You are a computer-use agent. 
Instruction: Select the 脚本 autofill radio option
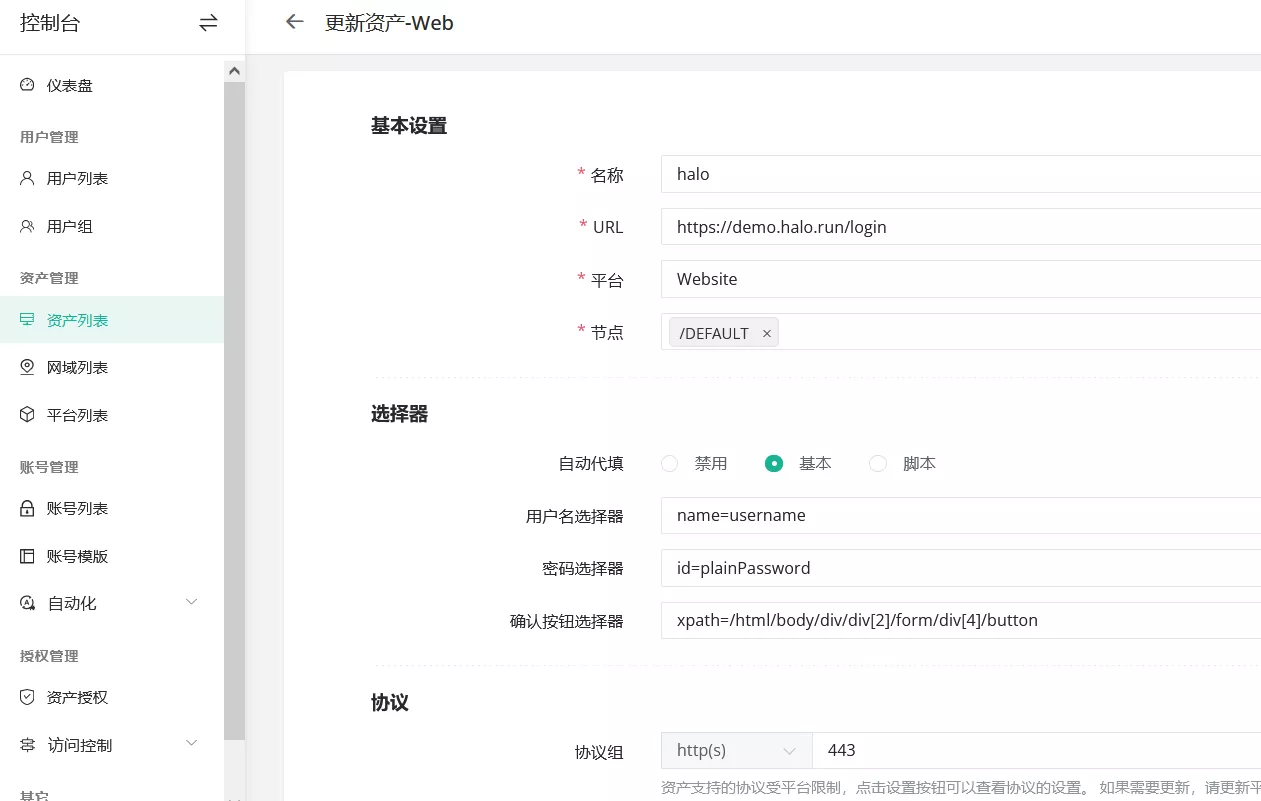(x=878, y=464)
